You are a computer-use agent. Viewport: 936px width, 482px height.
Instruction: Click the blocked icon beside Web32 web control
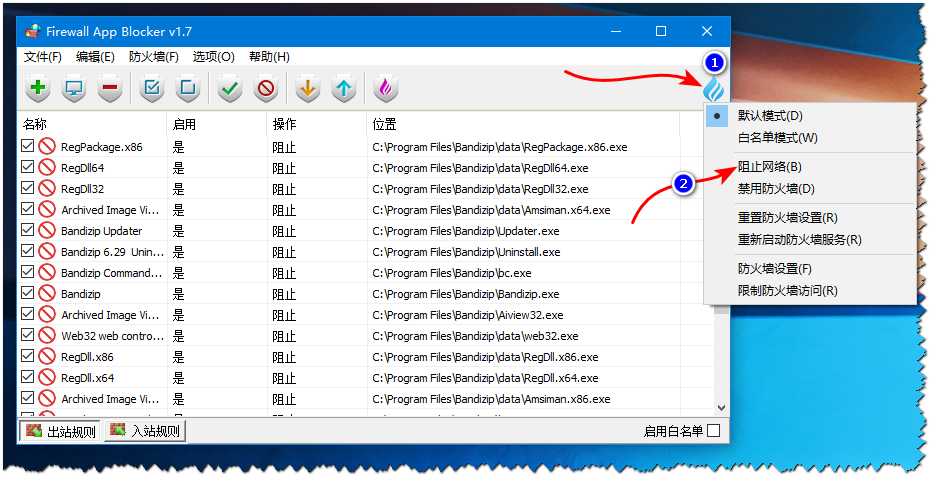point(47,336)
